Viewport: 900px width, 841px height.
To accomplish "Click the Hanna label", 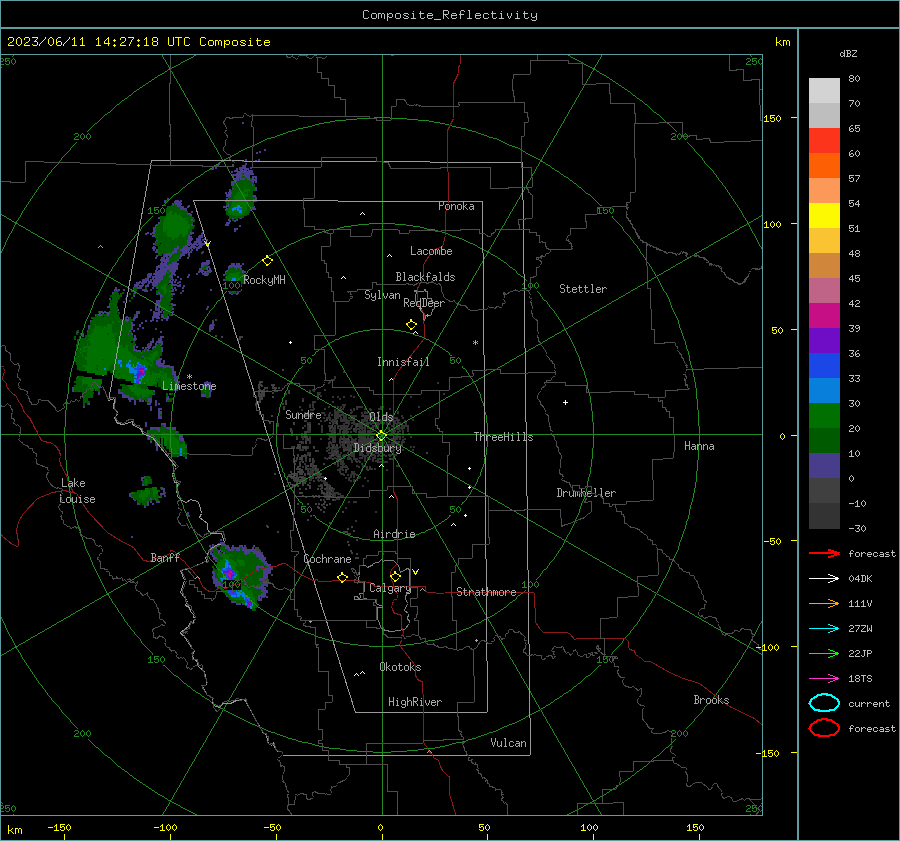I will (x=699, y=446).
